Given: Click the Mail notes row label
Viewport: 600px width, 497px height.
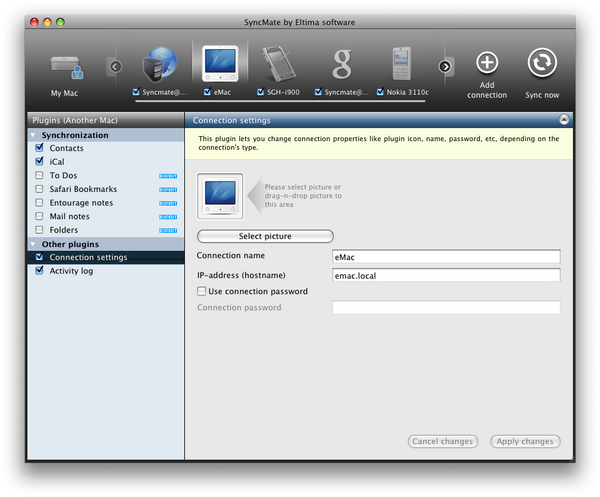Looking at the screenshot, I should point(69,217).
